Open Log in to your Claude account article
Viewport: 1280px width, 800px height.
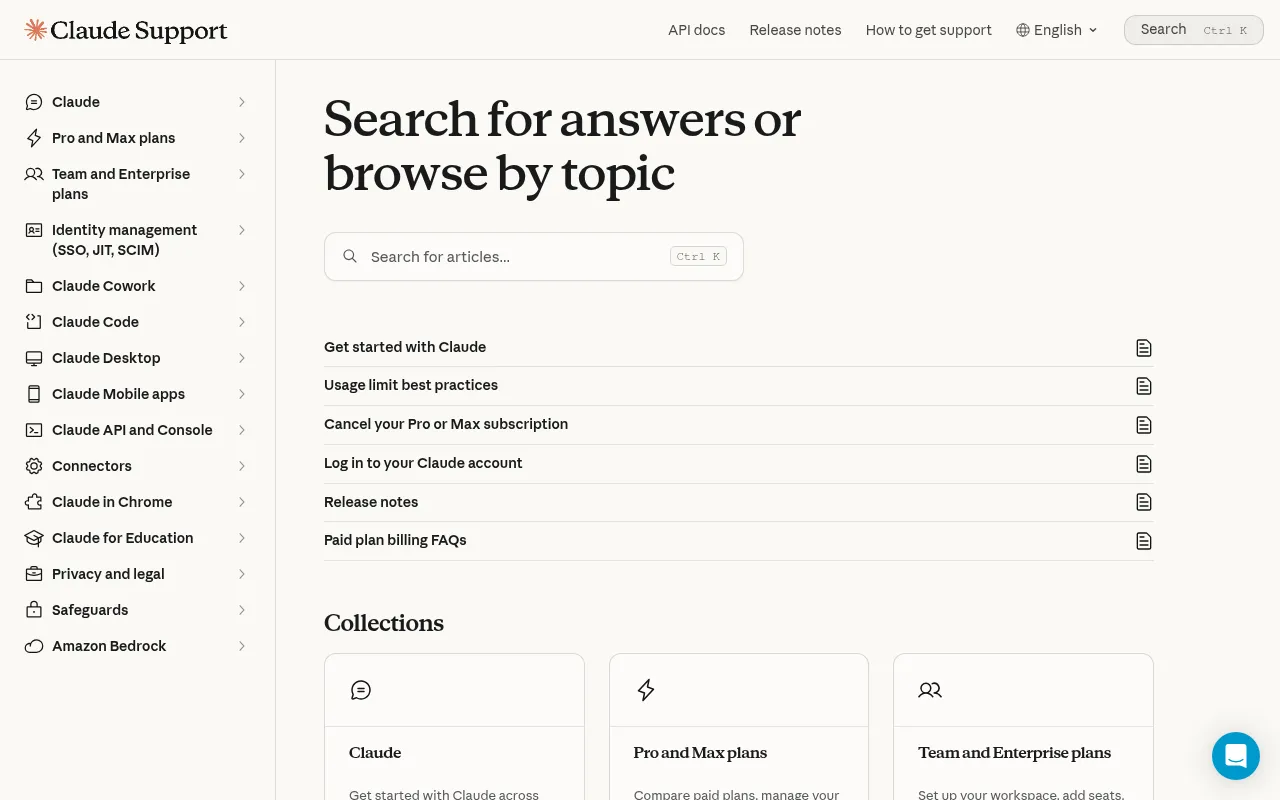[739, 463]
